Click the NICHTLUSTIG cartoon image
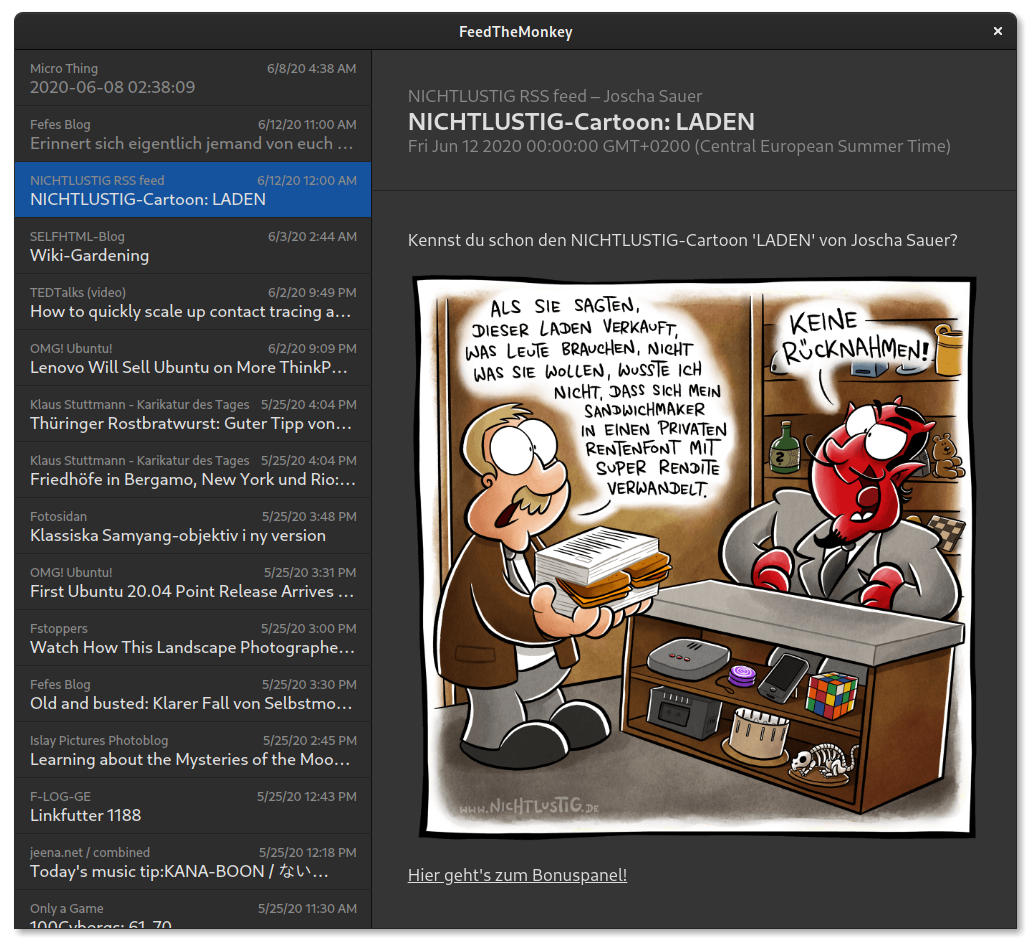Viewport: 1035px width, 947px height. [694, 556]
